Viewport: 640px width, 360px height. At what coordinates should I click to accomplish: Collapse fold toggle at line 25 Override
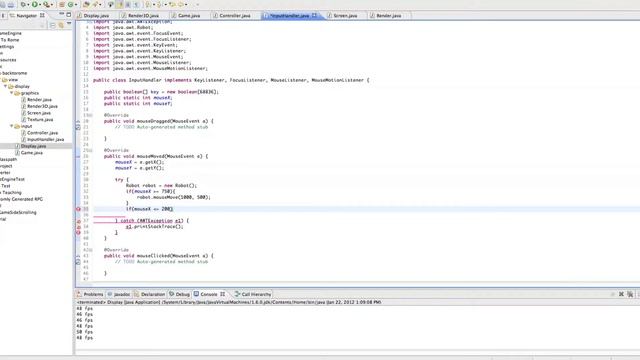coord(91,150)
